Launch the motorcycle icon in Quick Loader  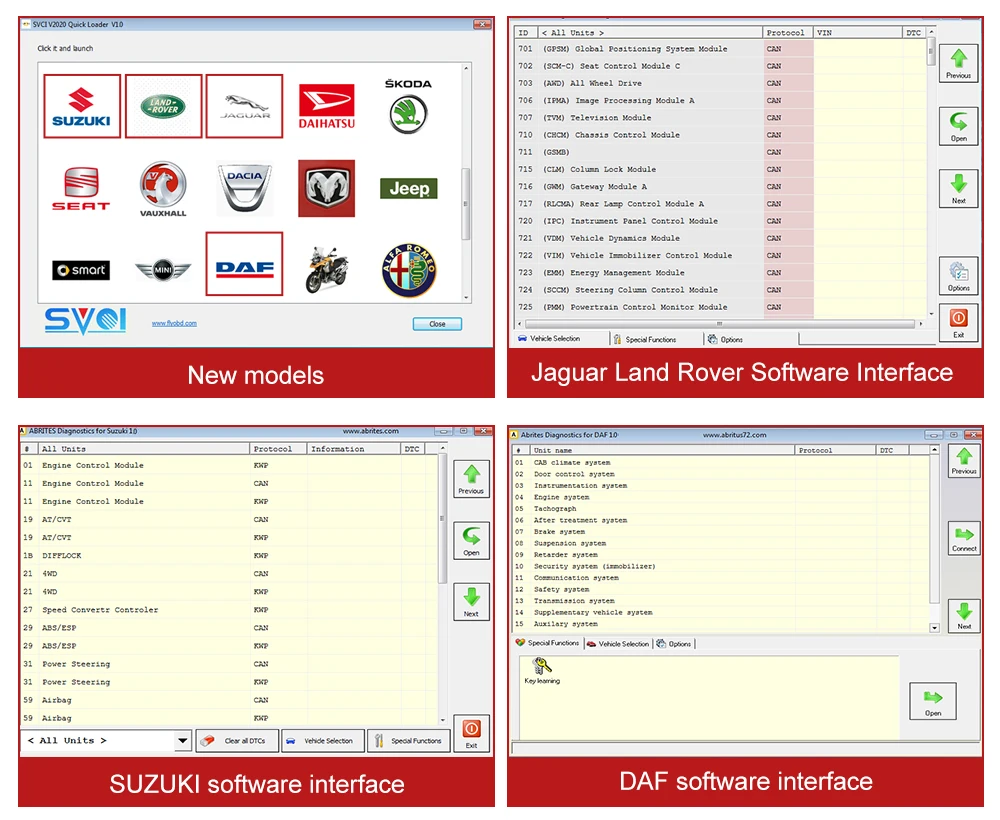327,270
